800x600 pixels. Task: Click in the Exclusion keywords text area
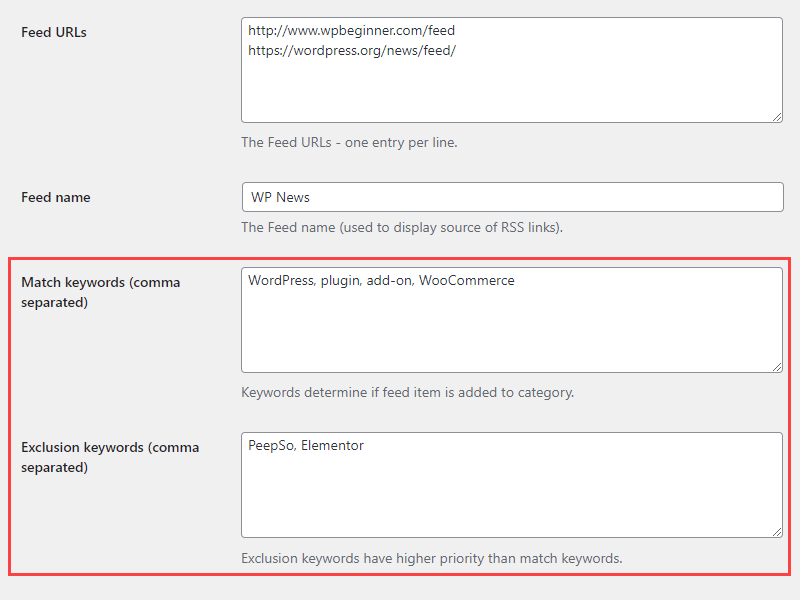pos(511,495)
